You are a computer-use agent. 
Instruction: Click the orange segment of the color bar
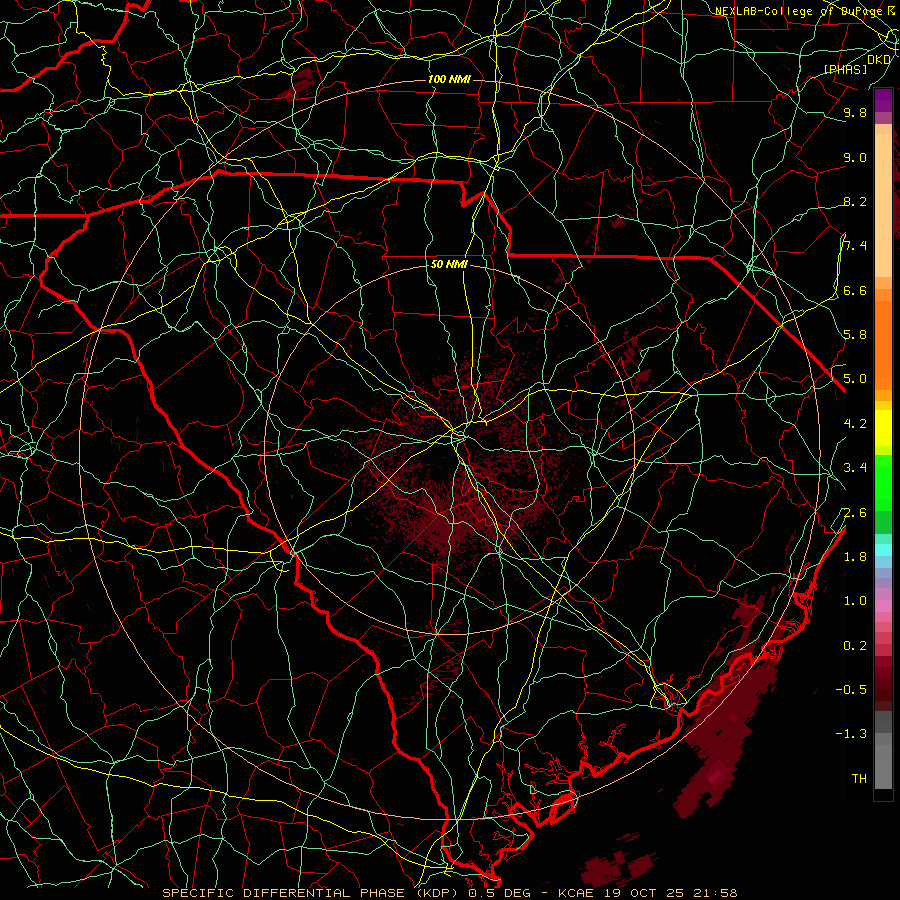[x=883, y=344]
